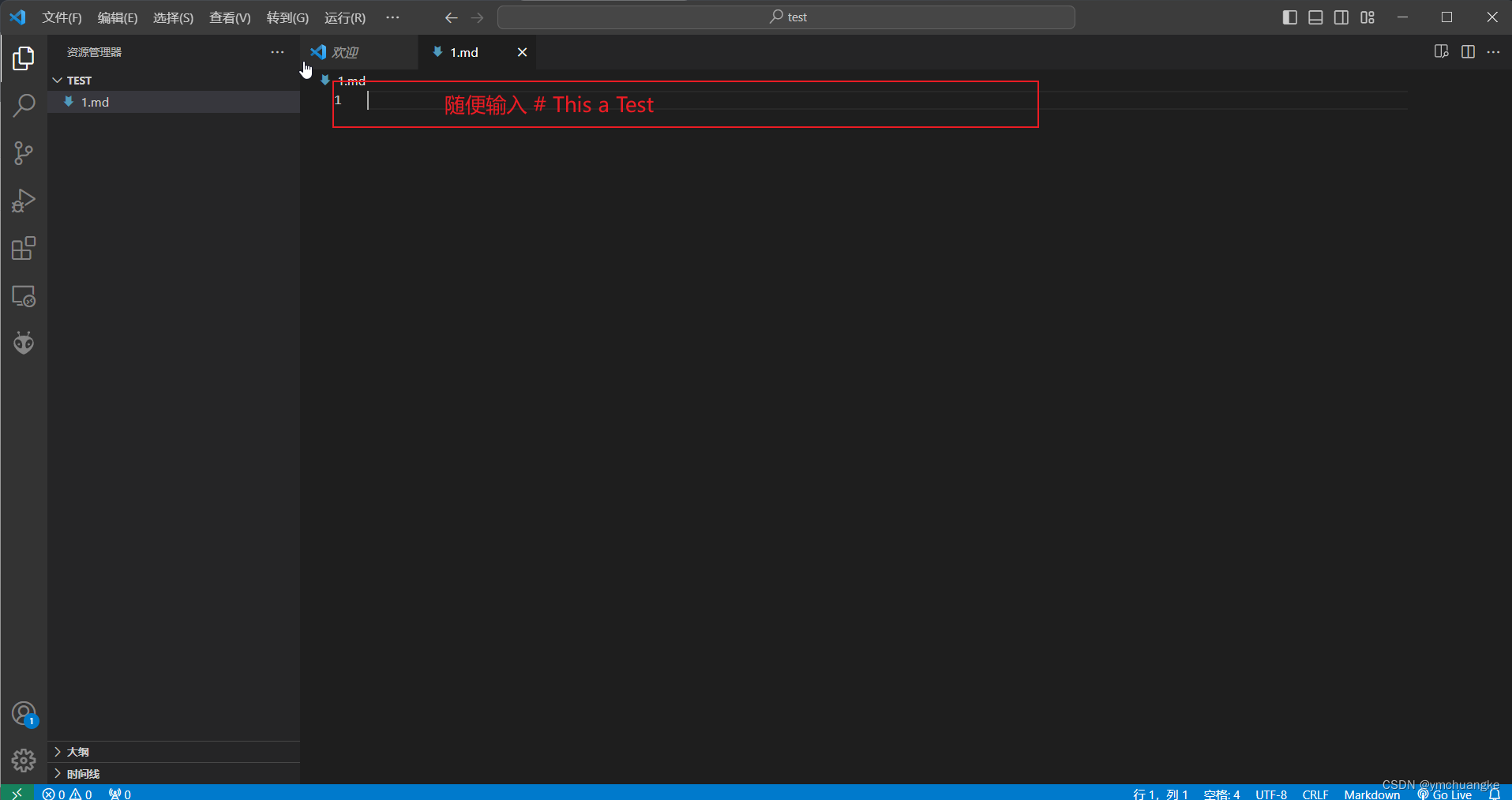Open the Extensions view
This screenshot has width=1512, height=800.
(x=24, y=249)
